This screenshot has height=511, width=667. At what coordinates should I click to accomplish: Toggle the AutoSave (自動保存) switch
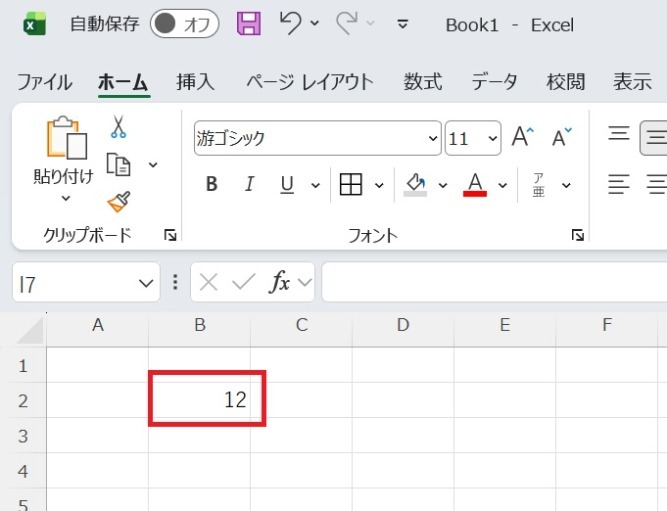[184, 24]
